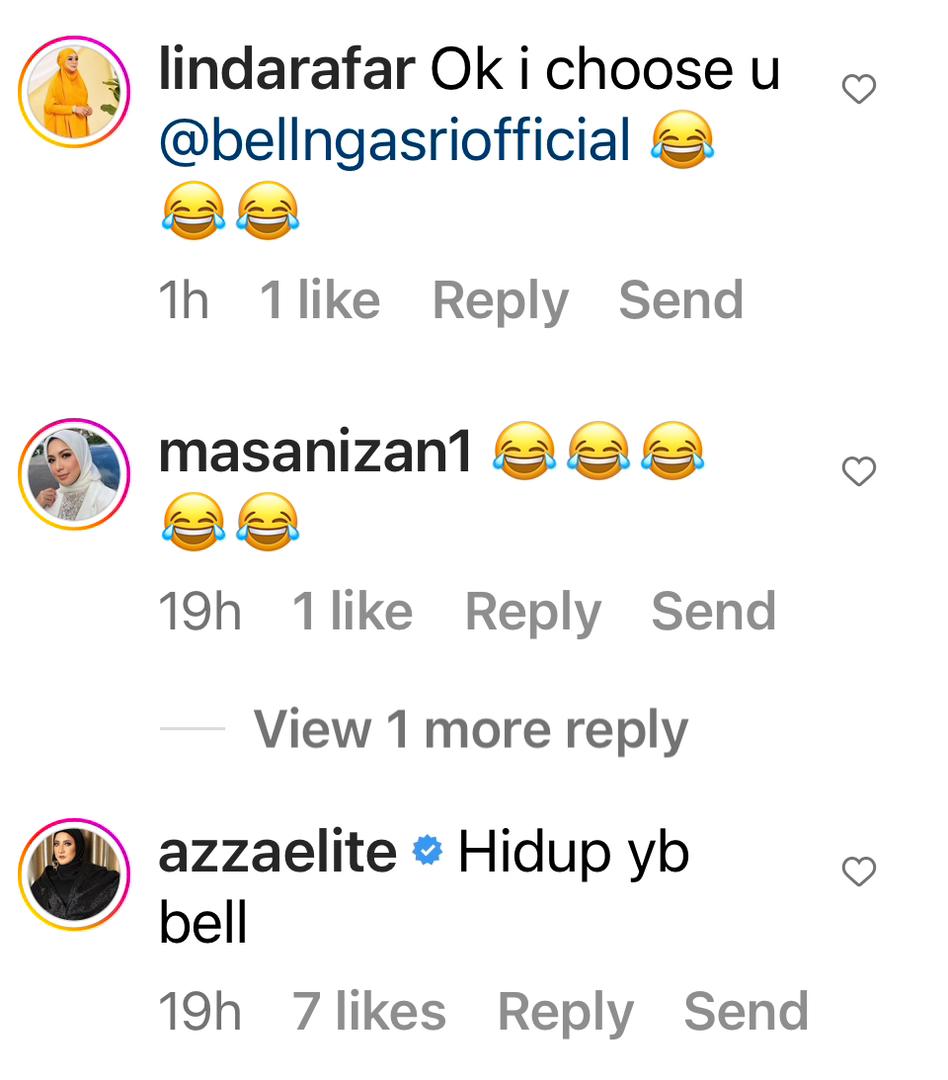Viewport: 948px width, 1080px height.
Task: Reply to lindarafar's comment
Action: [x=500, y=301]
